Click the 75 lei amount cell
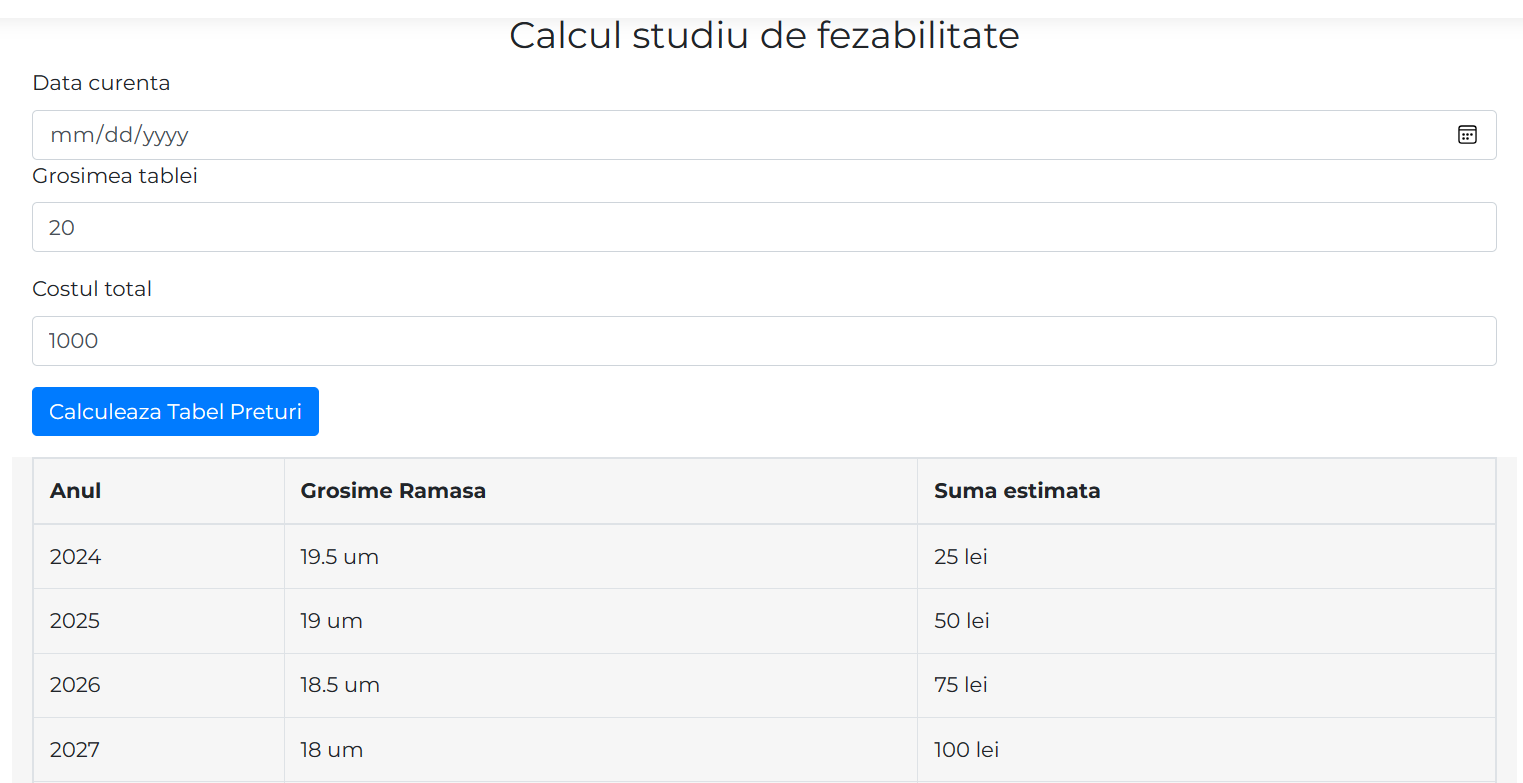1523x783 pixels. 961,685
